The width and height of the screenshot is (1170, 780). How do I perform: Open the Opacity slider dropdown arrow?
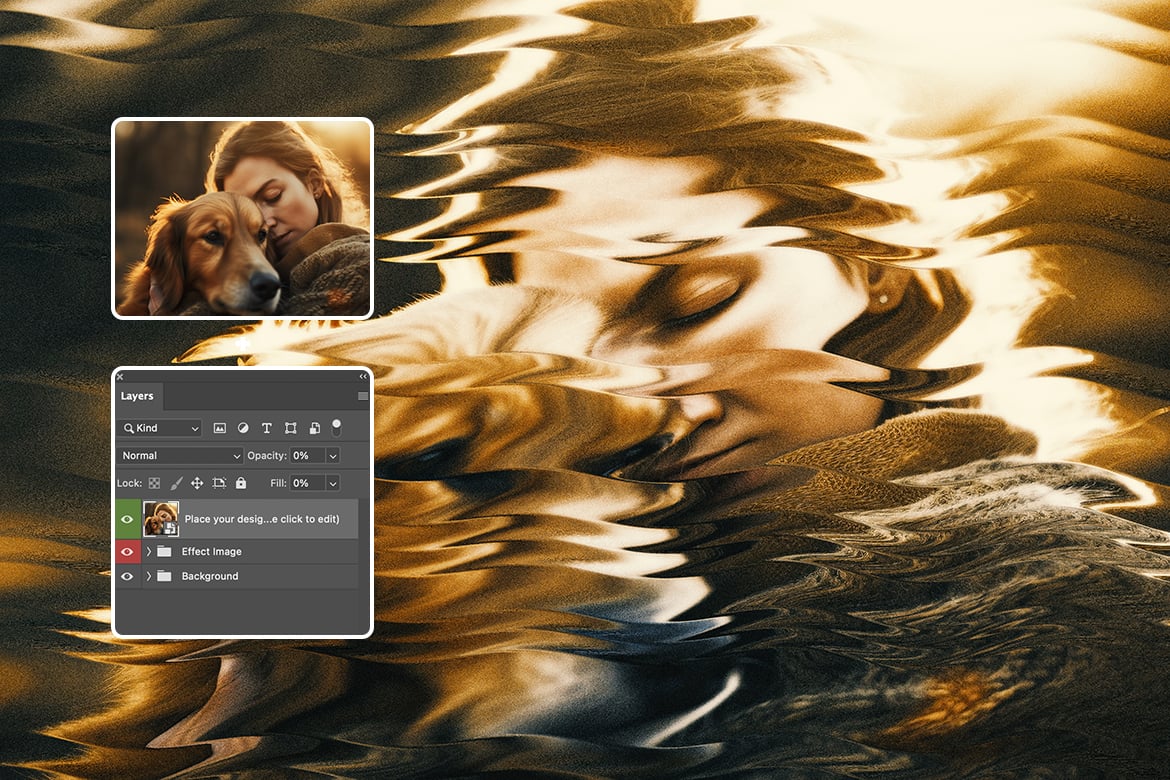[333, 455]
